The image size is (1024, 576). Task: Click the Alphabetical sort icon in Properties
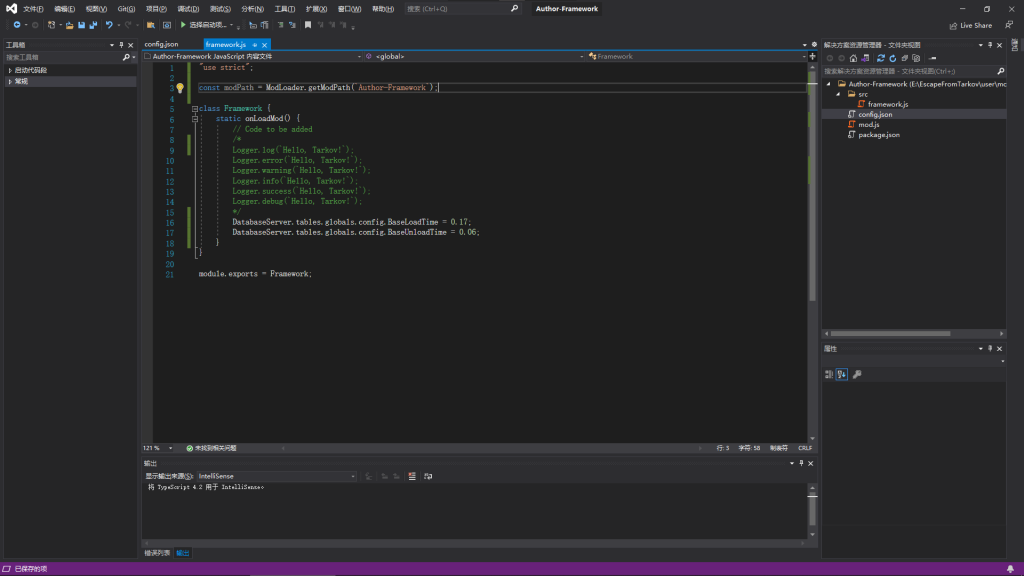(x=842, y=374)
